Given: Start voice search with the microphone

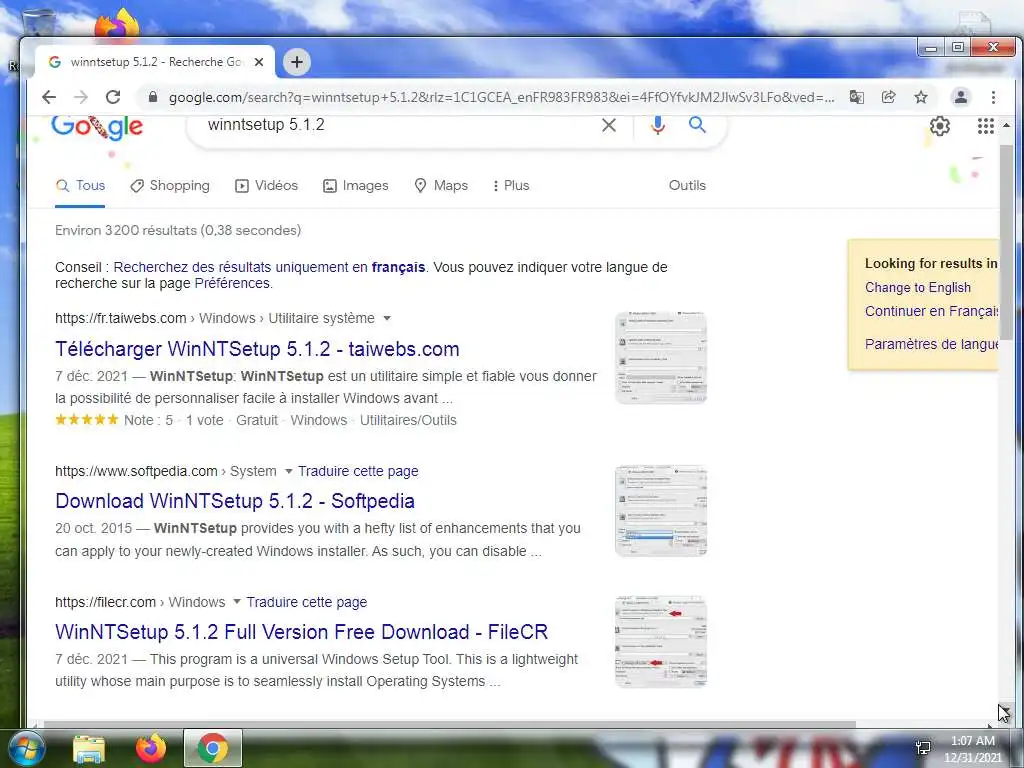Looking at the screenshot, I should click(x=658, y=125).
